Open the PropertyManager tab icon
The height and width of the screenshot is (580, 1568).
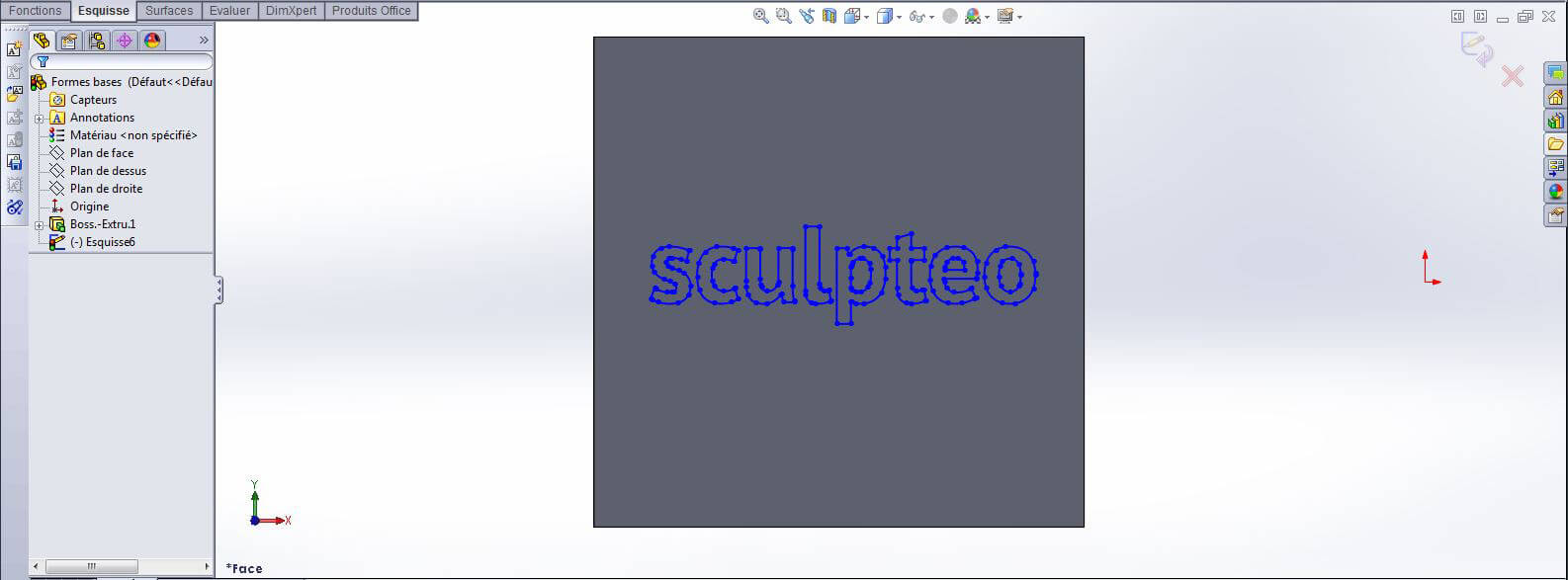[69, 41]
